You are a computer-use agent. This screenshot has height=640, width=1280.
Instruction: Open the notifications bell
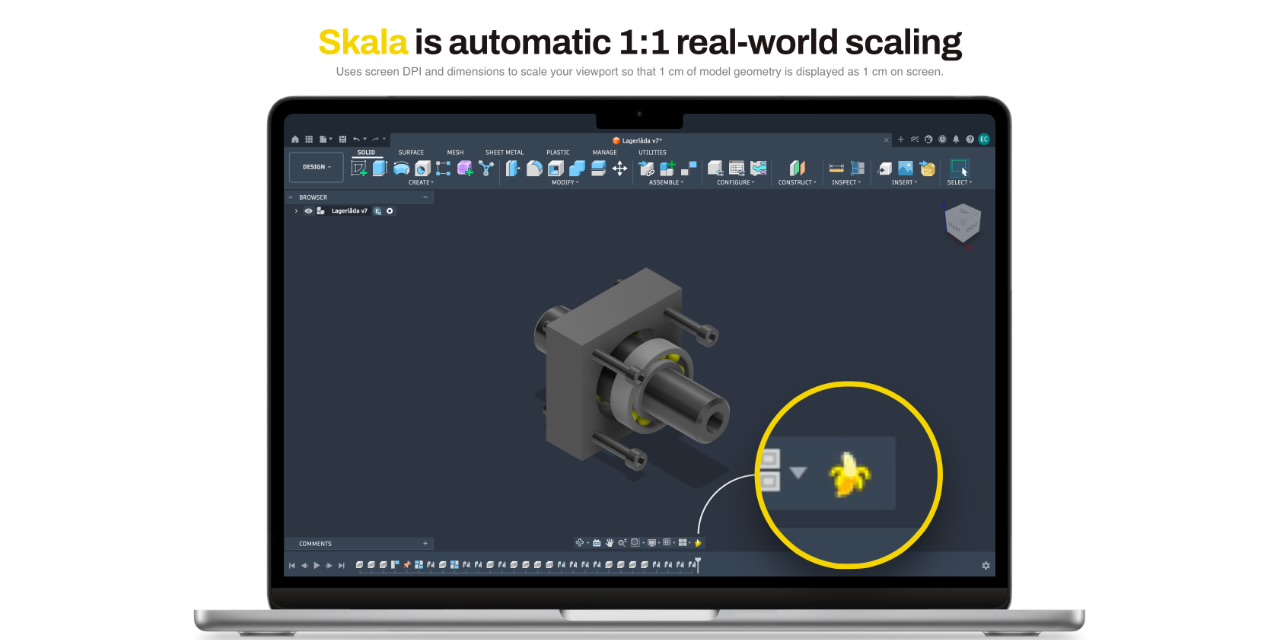pos(956,139)
